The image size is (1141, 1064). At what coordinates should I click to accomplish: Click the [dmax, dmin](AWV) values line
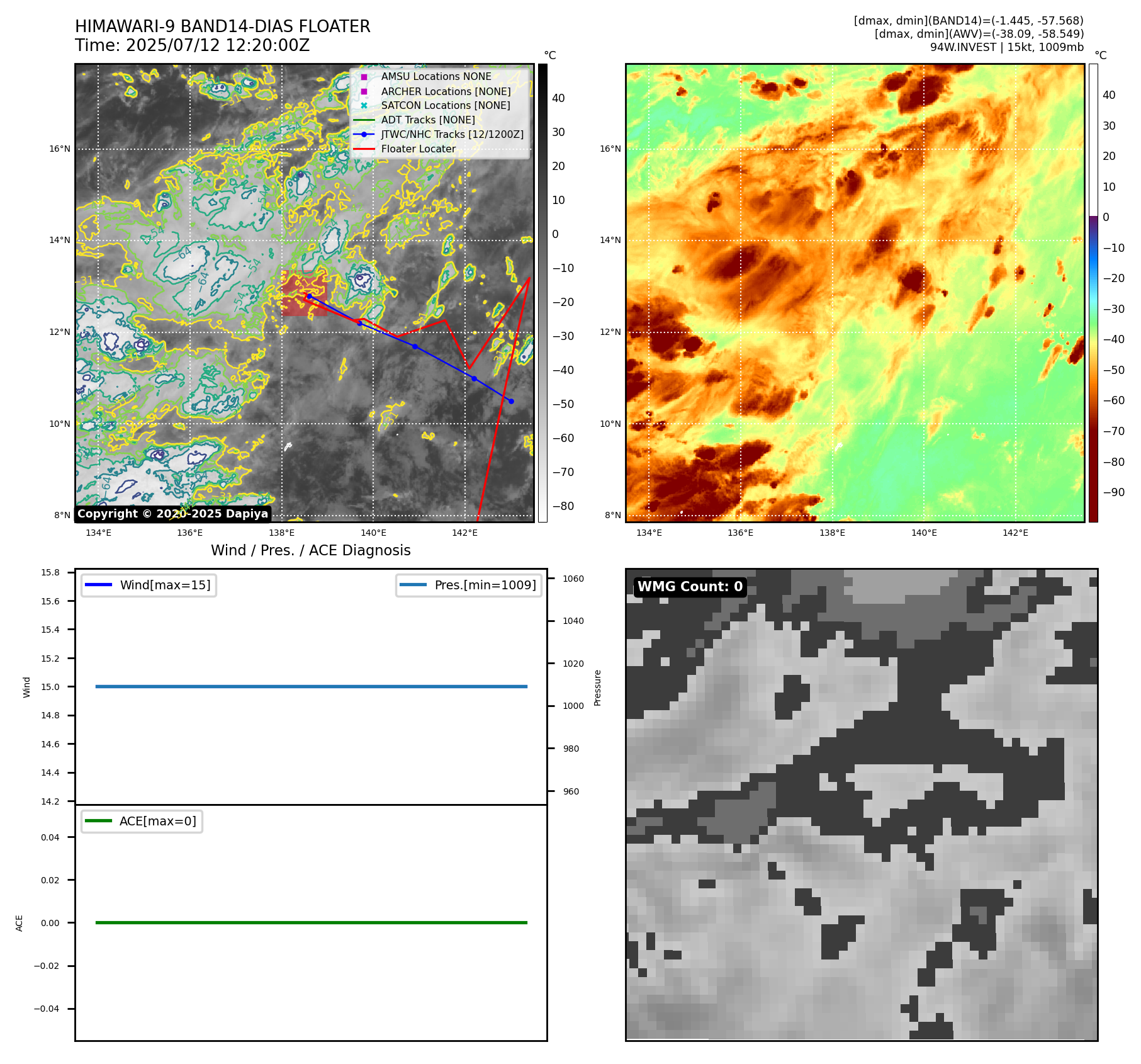(x=979, y=34)
